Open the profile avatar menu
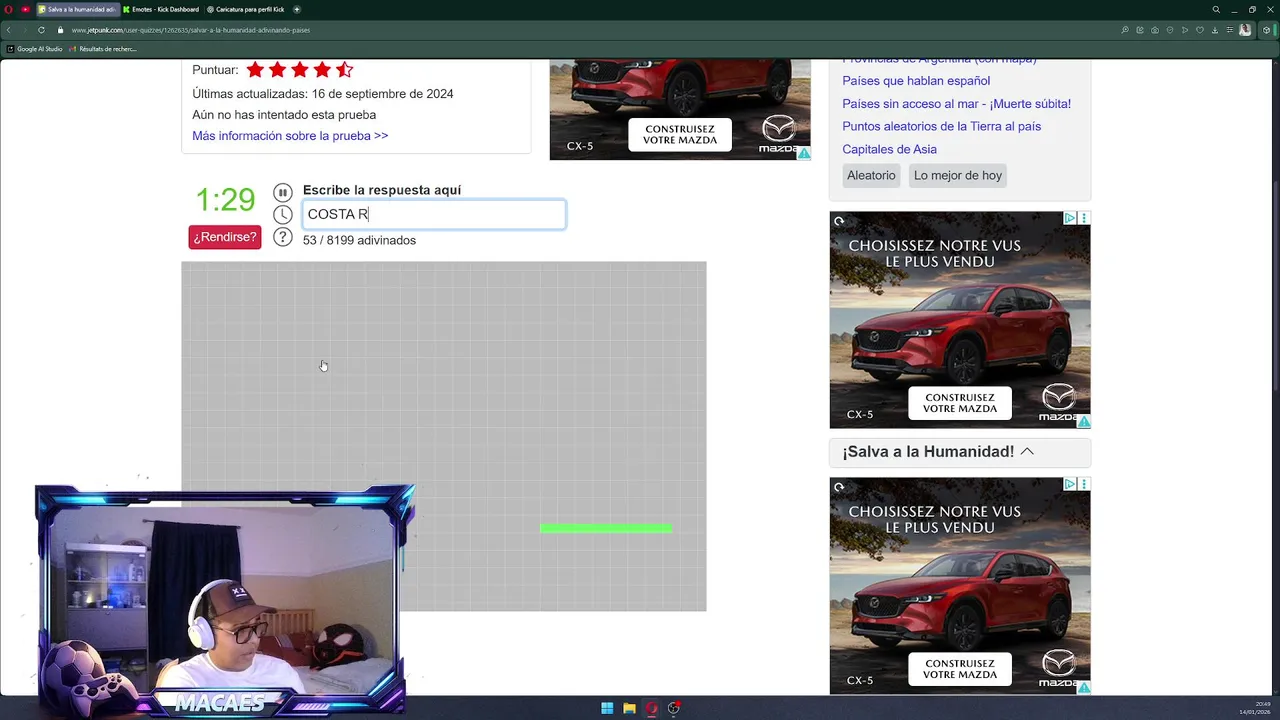Screen dimensions: 1280x720 coord(1245,30)
